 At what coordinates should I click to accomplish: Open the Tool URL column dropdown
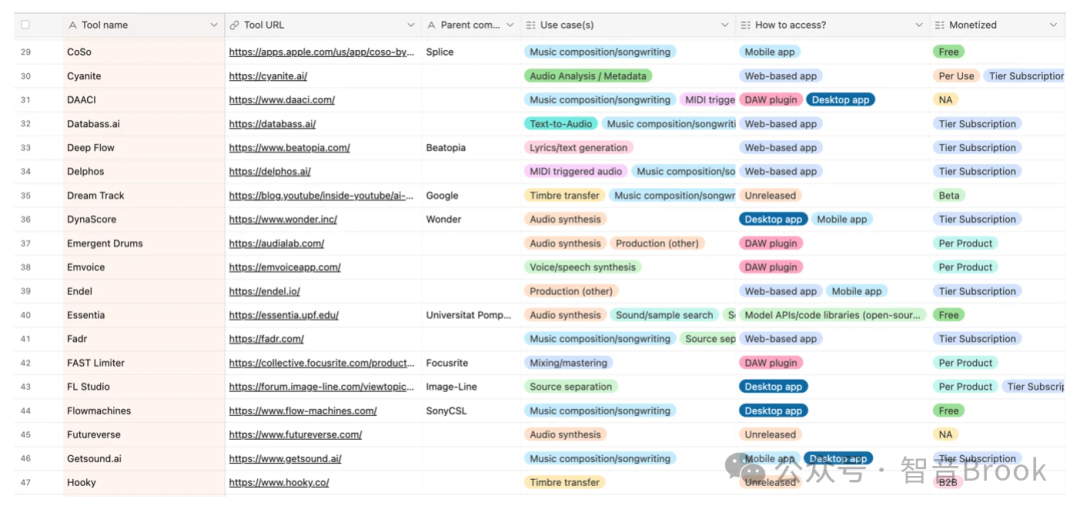(411, 25)
